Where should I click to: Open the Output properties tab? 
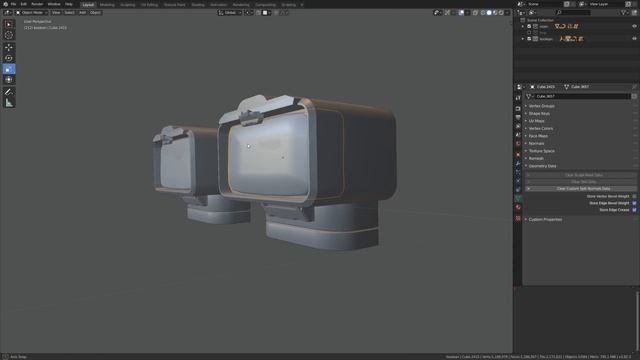point(518,118)
